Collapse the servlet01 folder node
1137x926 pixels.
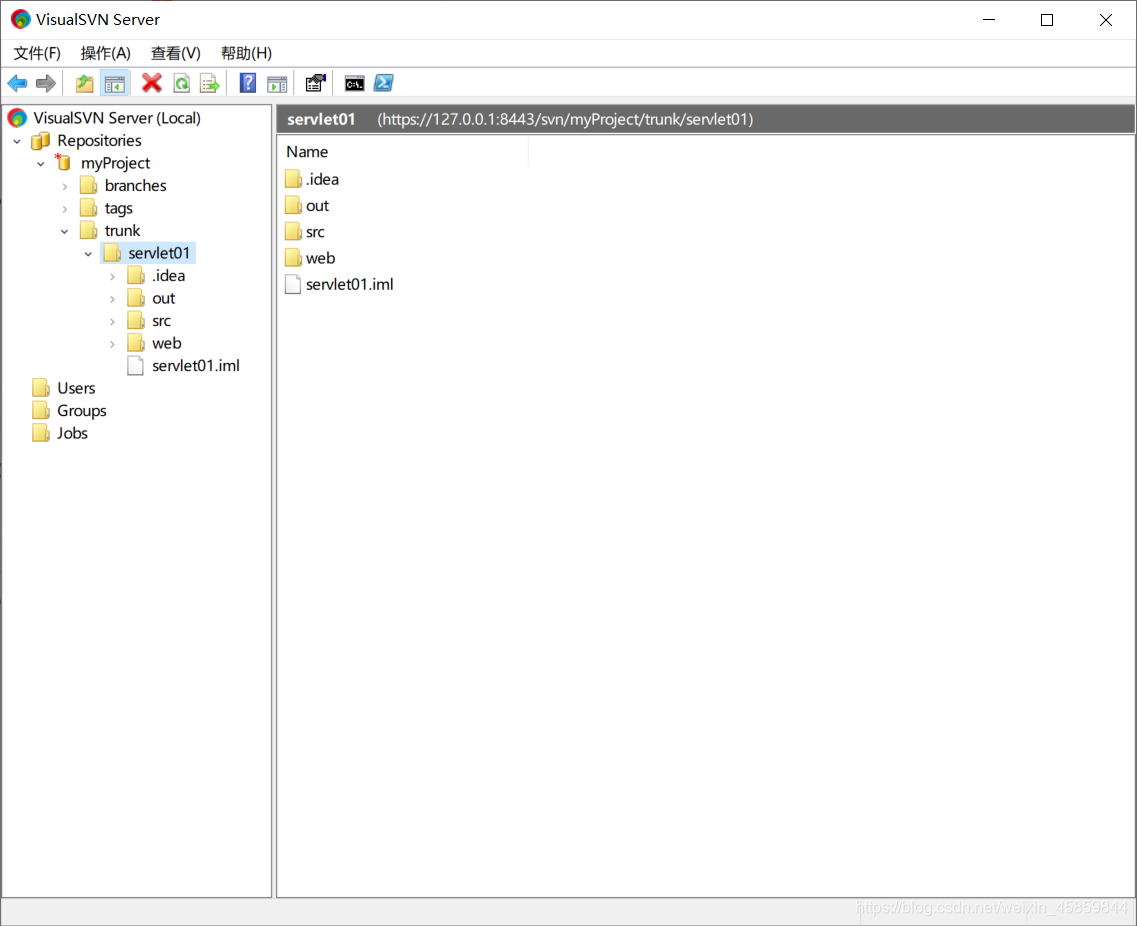point(88,254)
